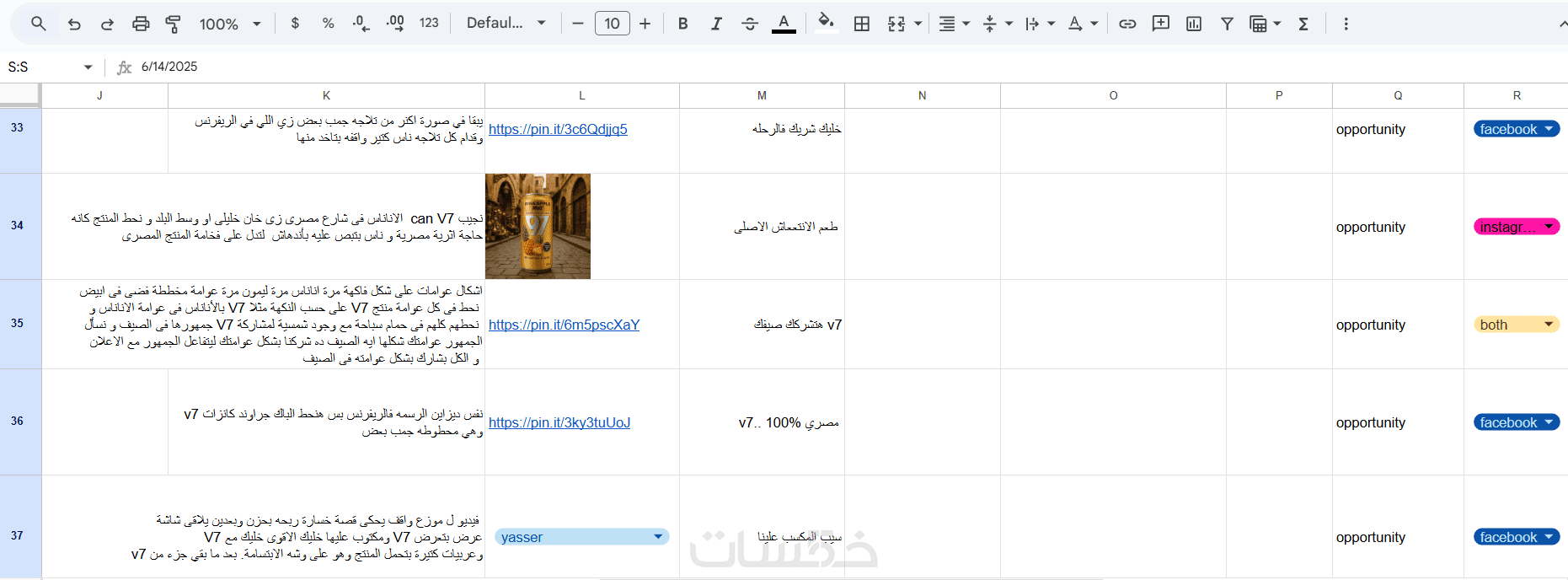
Task: Open link https://pin.it/6m5pscXaY
Action: pyautogui.click(x=564, y=325)
